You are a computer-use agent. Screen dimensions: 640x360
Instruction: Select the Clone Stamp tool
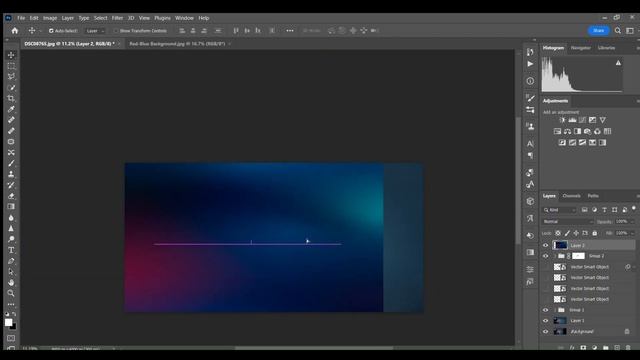[11, 174]
